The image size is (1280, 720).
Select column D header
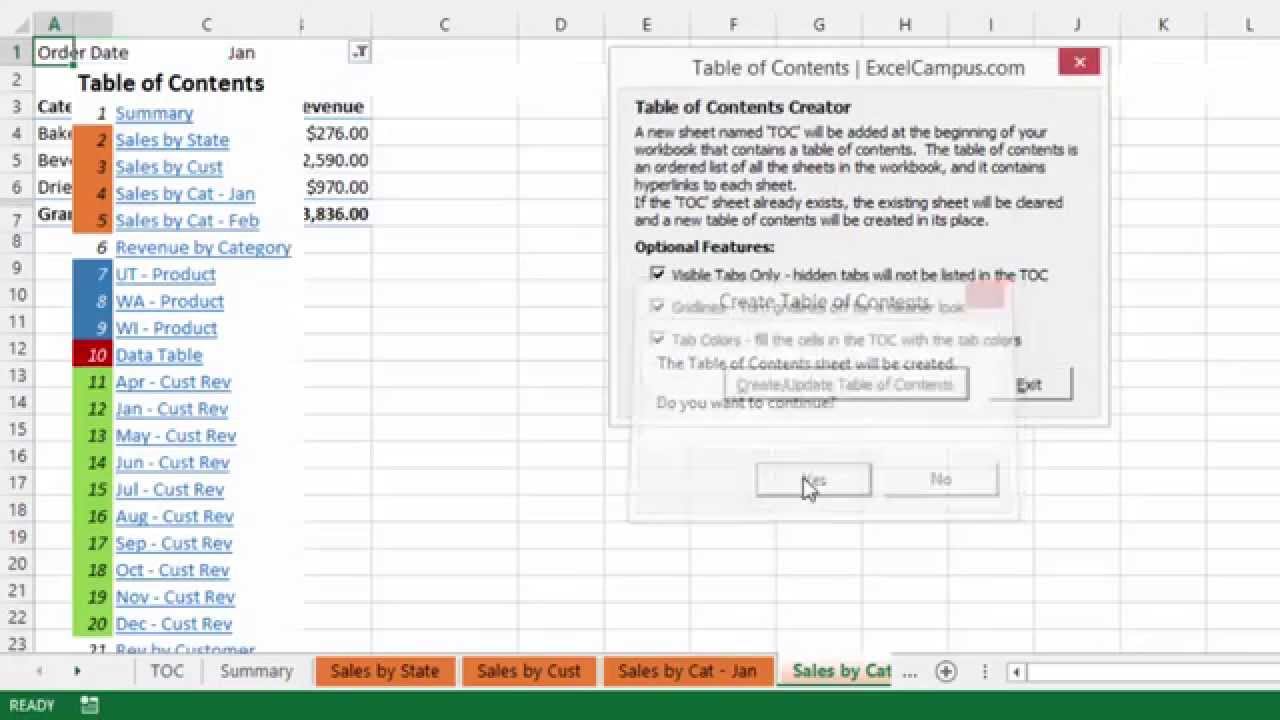pyautogui.click(x=560, y=24)
